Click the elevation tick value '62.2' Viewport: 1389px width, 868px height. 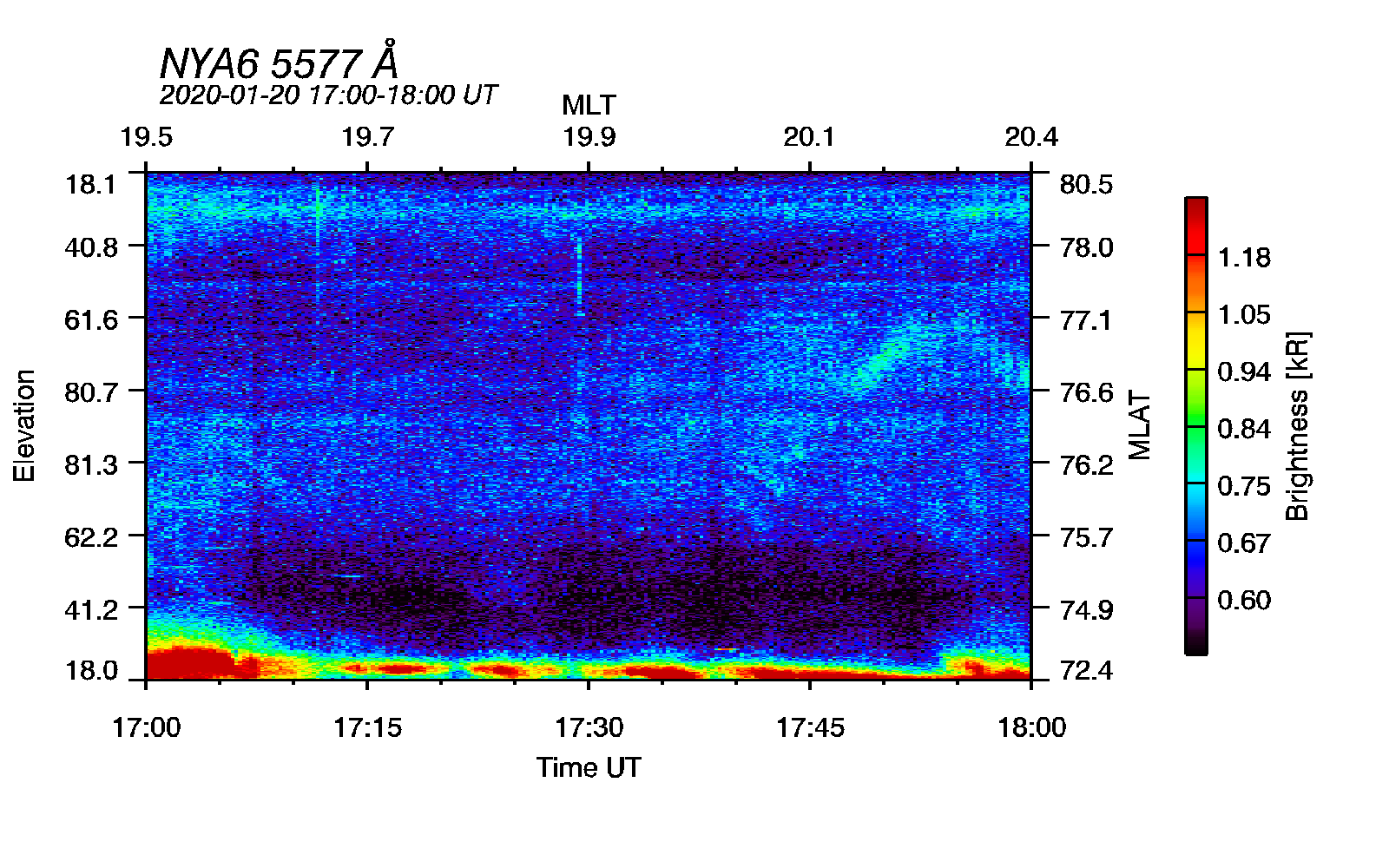pos(92,536)
